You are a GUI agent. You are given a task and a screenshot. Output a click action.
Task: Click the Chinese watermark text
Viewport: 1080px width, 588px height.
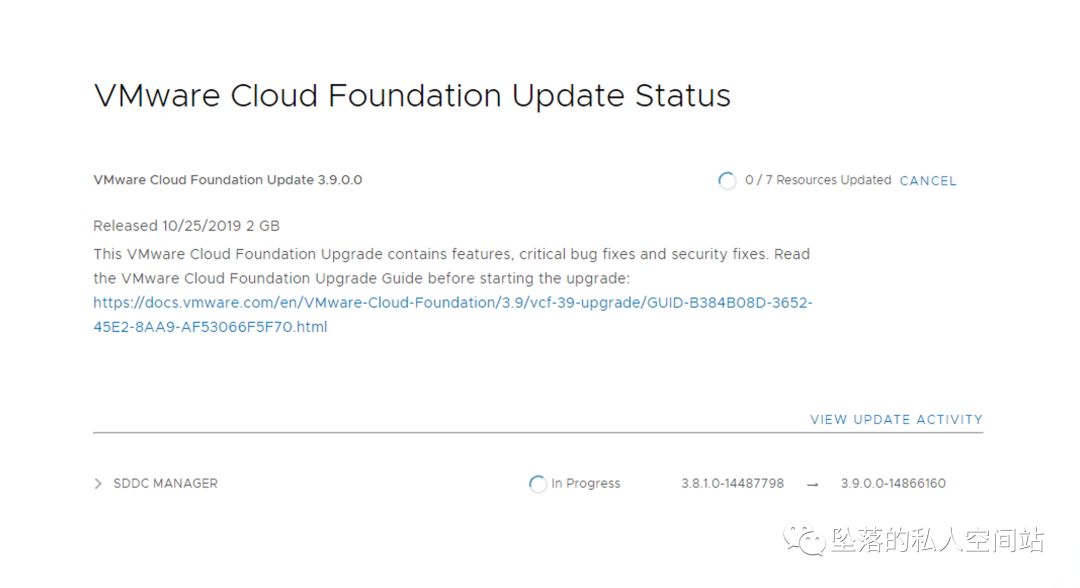click(x=937, y=541)
